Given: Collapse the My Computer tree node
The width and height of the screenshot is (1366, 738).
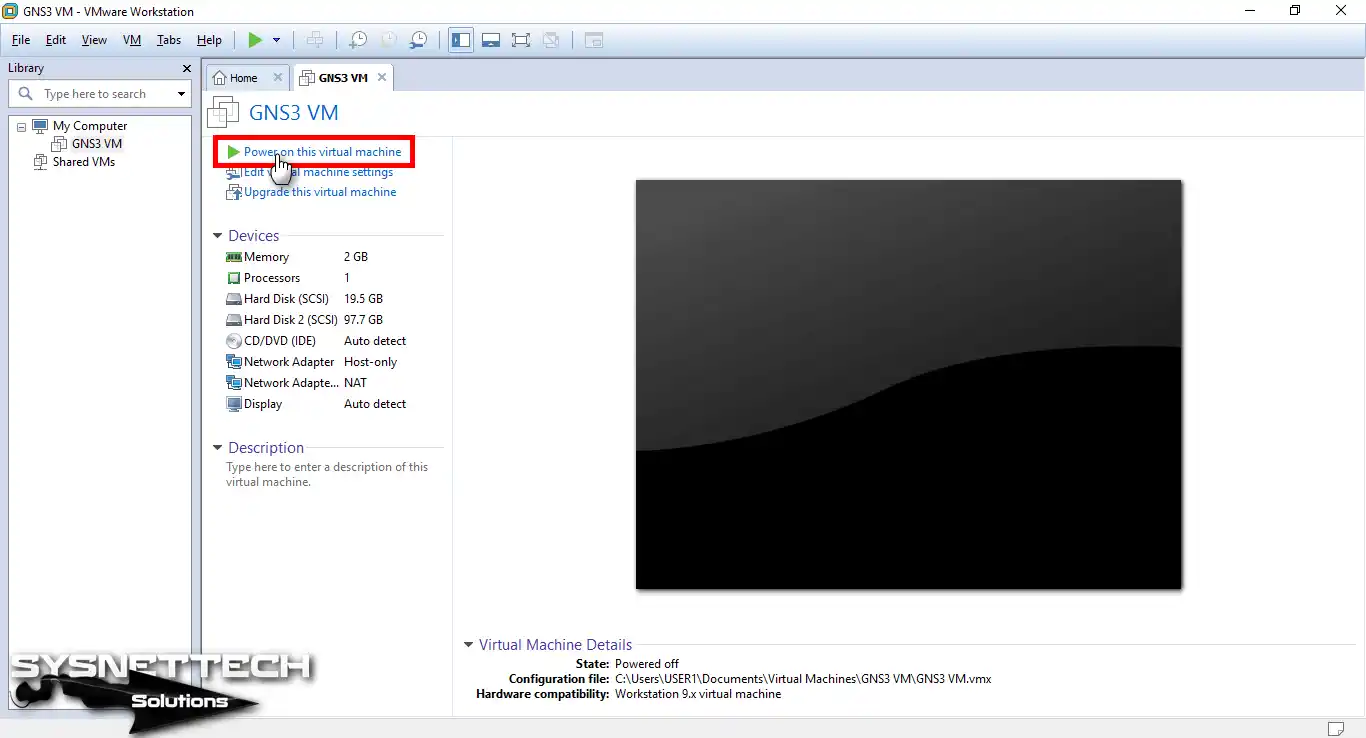Looking at the screenshot, I should tap(21, 127).
